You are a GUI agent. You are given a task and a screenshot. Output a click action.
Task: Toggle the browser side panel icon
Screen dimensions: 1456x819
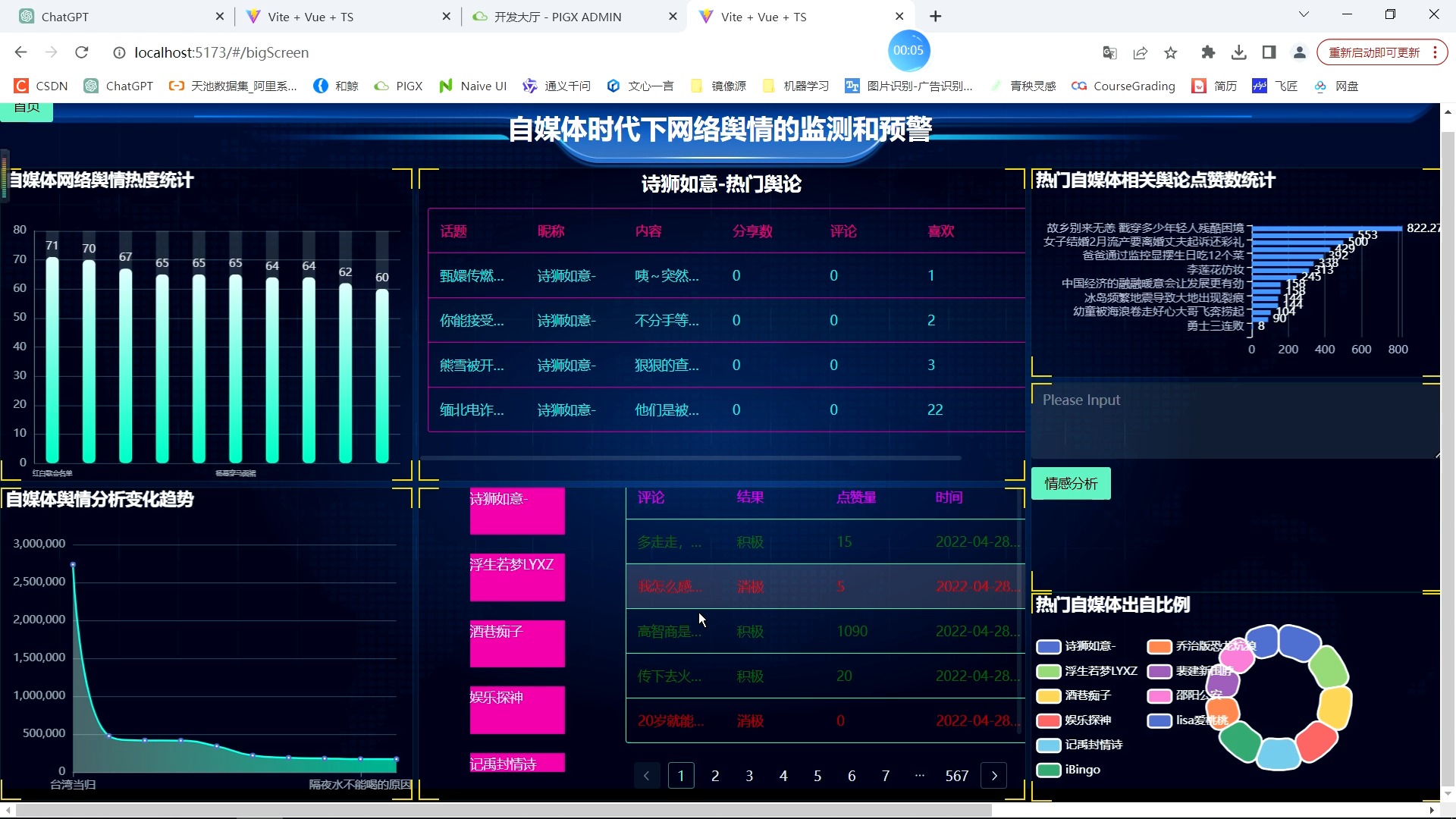(x=1269, y=52)
